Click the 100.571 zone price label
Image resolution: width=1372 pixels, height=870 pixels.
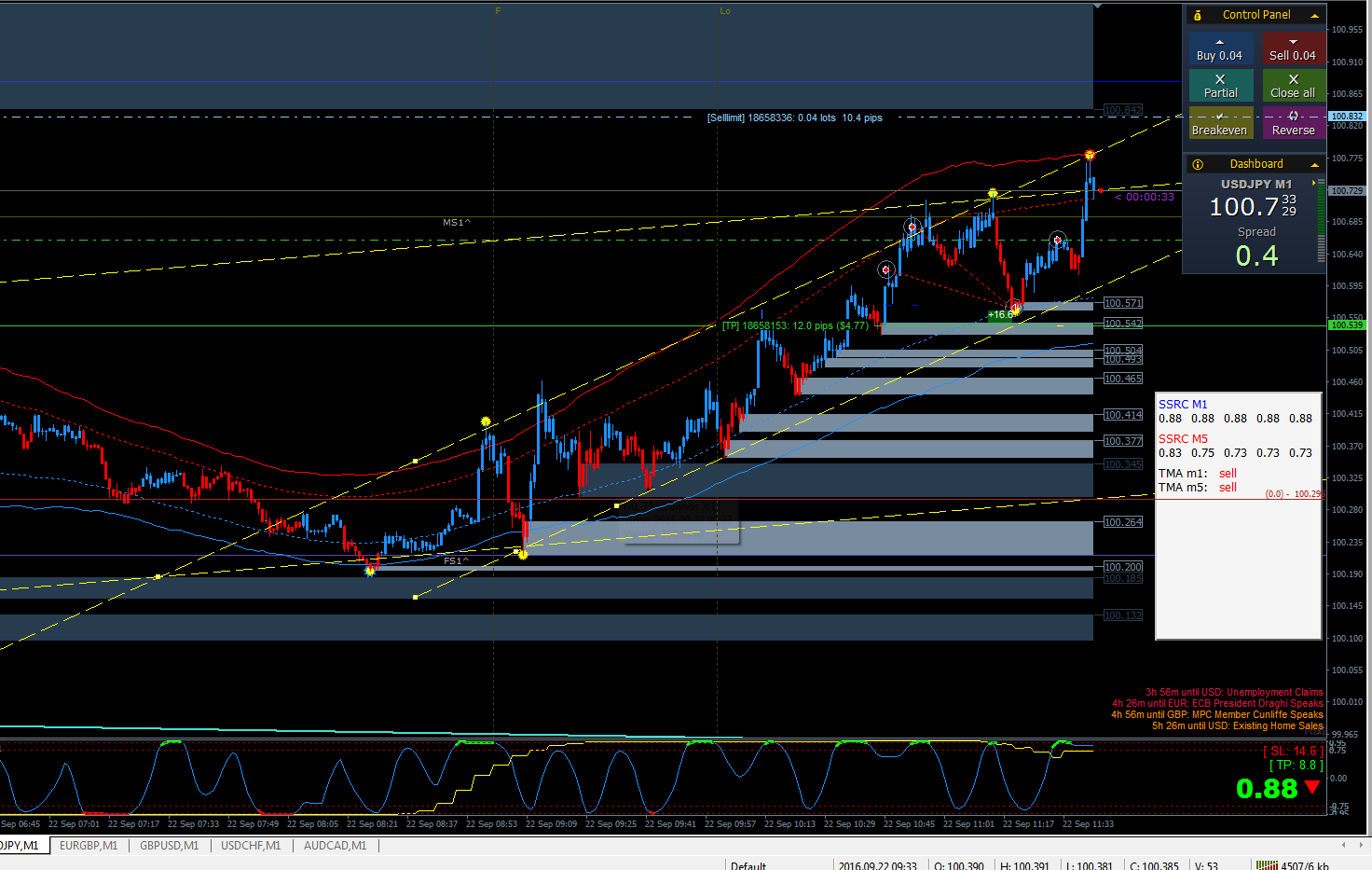pos(1122,303)
